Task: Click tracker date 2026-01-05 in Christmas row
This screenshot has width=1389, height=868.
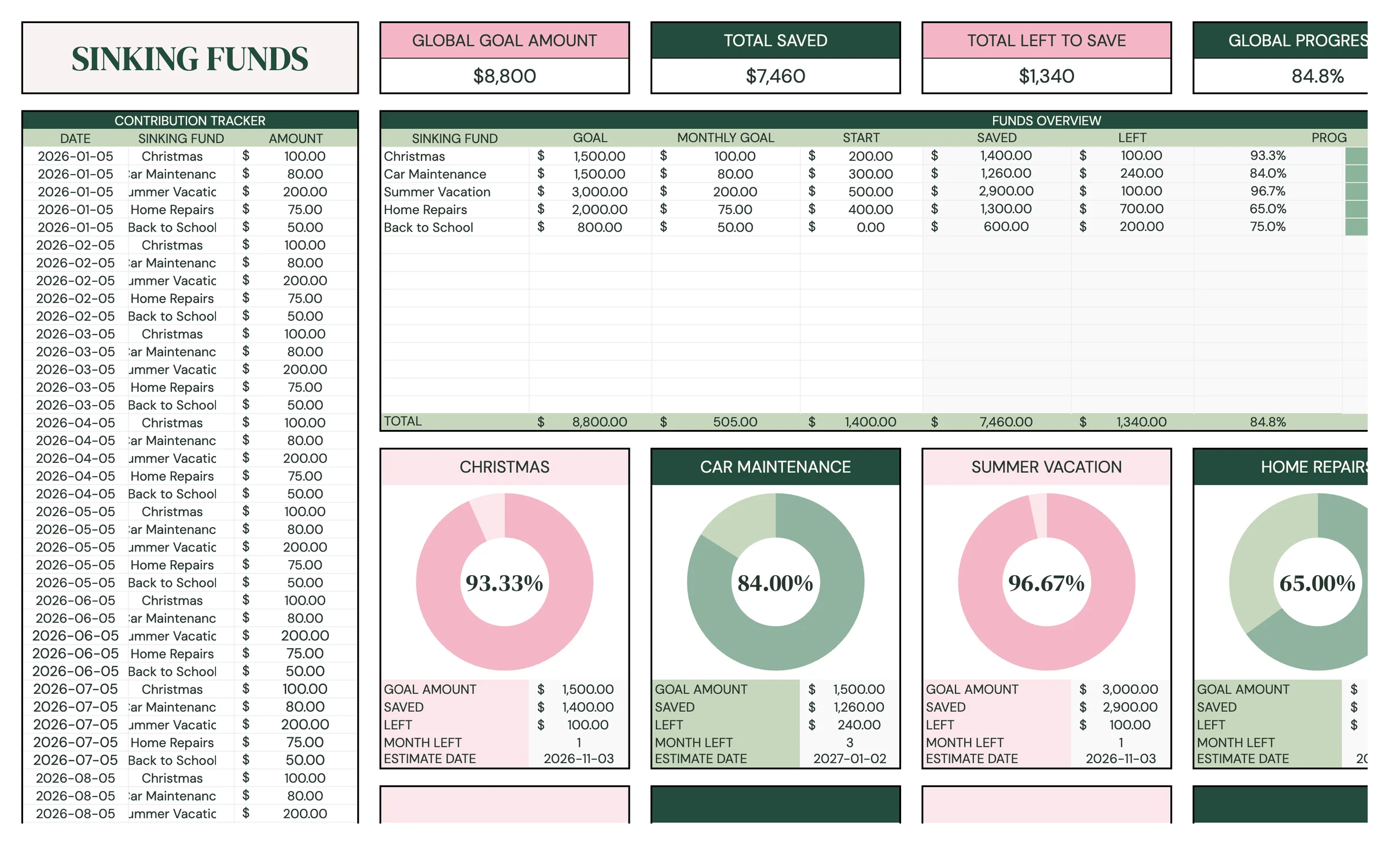Action: click(75, 156)
